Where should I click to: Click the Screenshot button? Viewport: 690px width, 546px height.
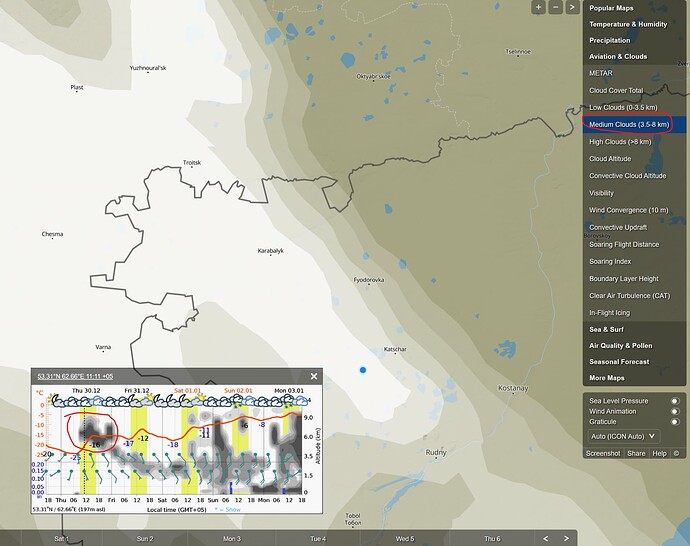(604, 453)
